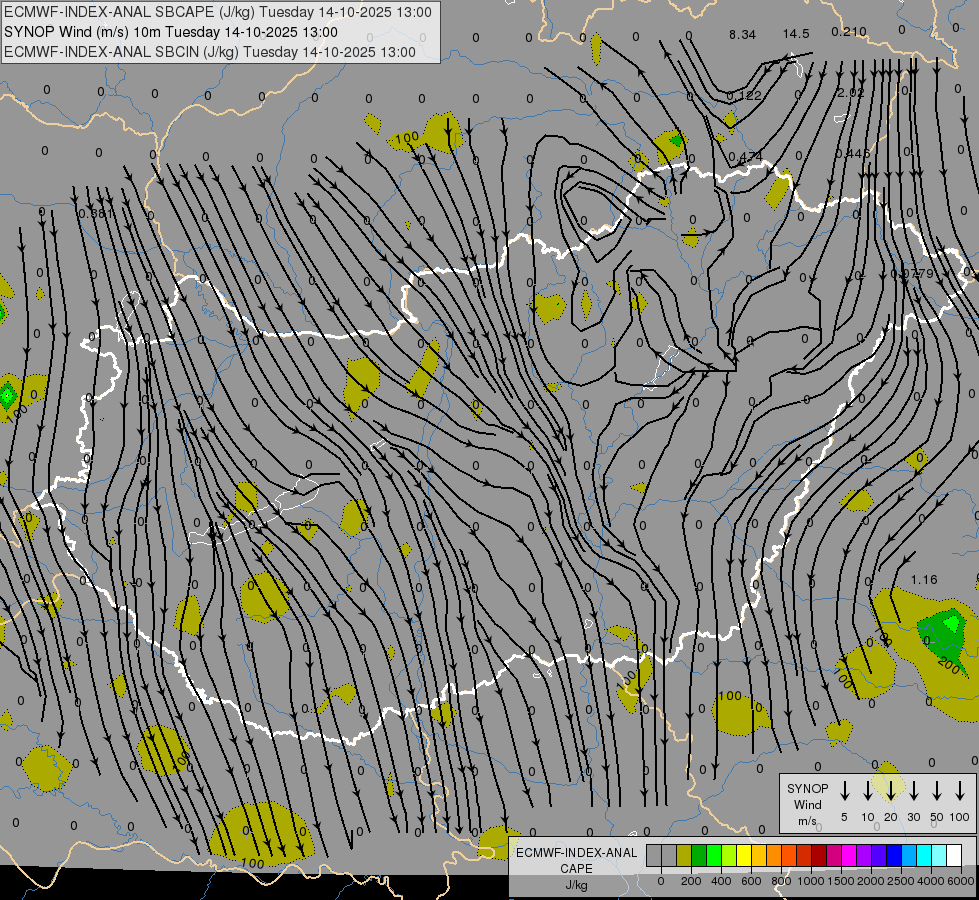Screen dimensions: 979x900
Task: Pick the amber swatch after yellow
Action: coord(759,855)
